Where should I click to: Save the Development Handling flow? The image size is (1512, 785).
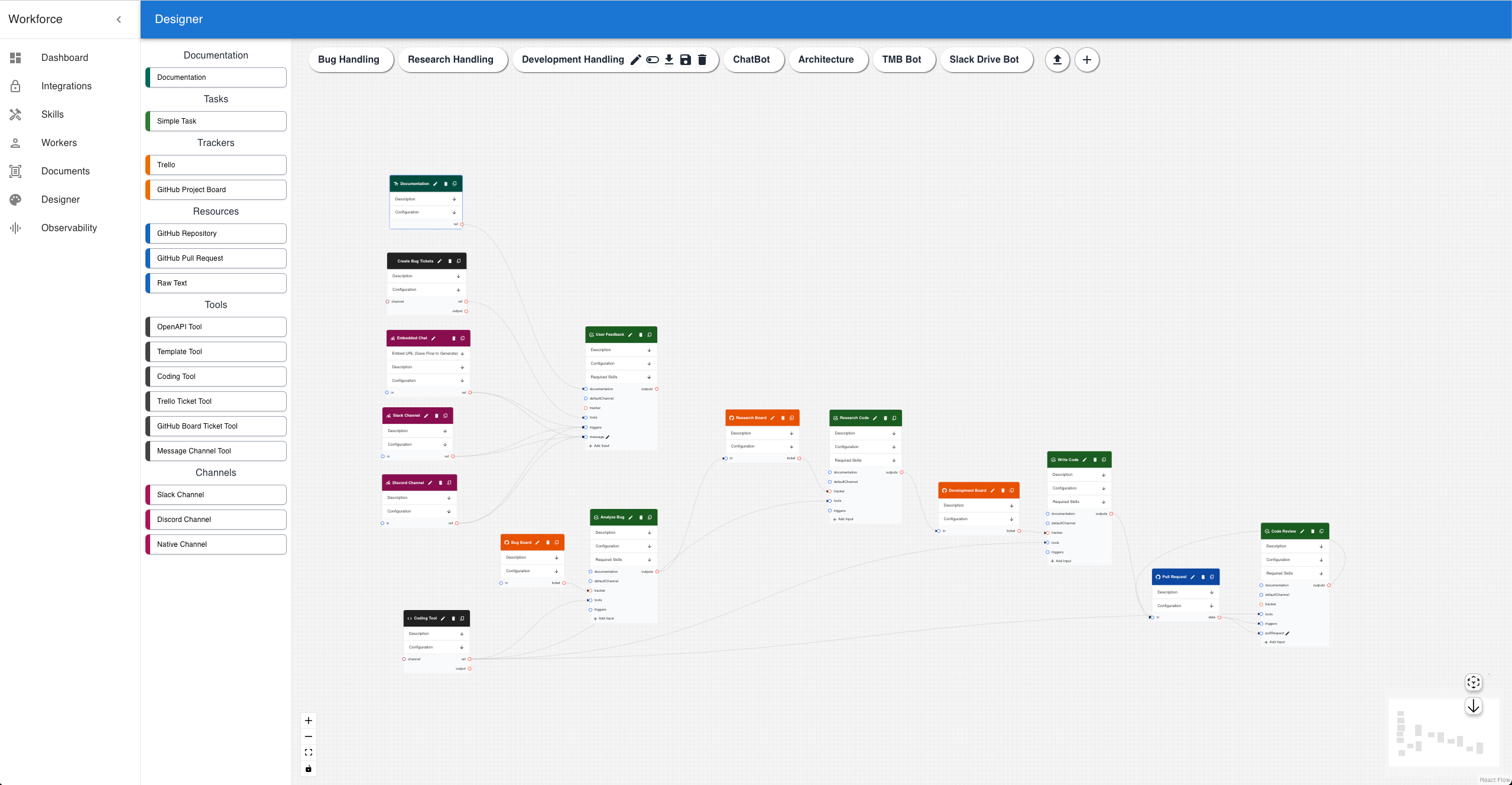685,60
